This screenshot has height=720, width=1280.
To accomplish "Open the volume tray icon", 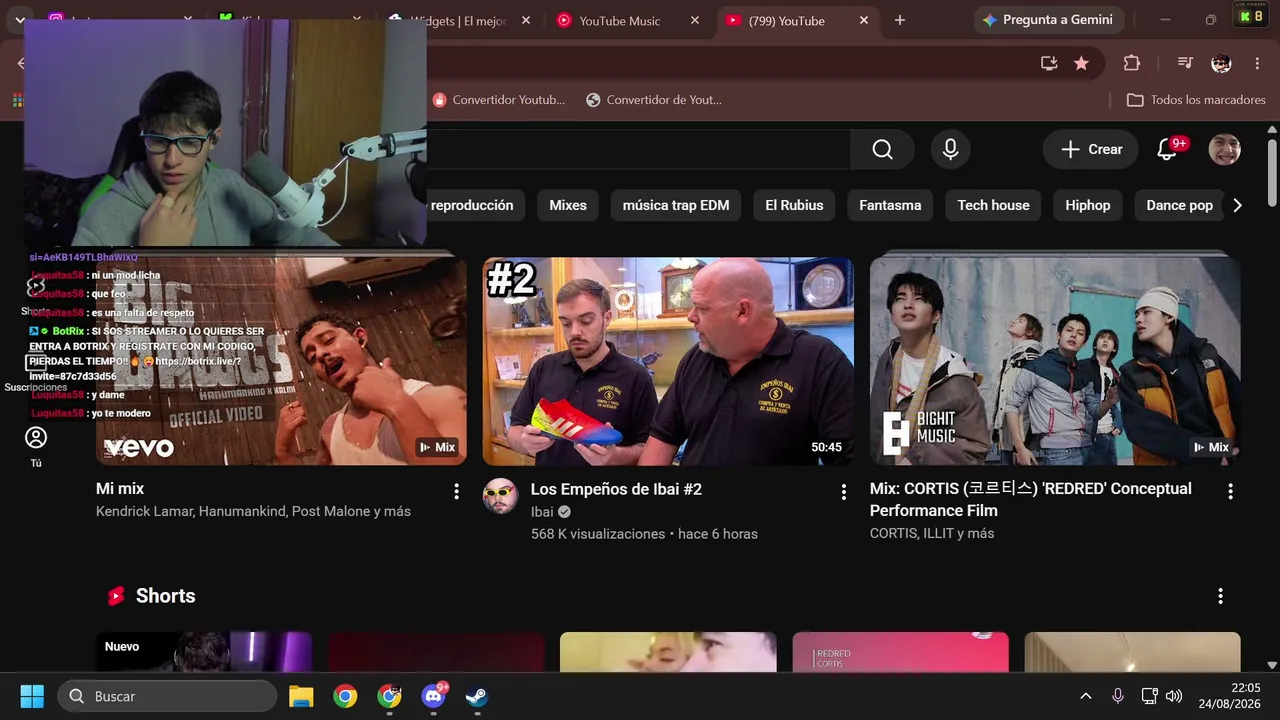I will coord(1174,696).
